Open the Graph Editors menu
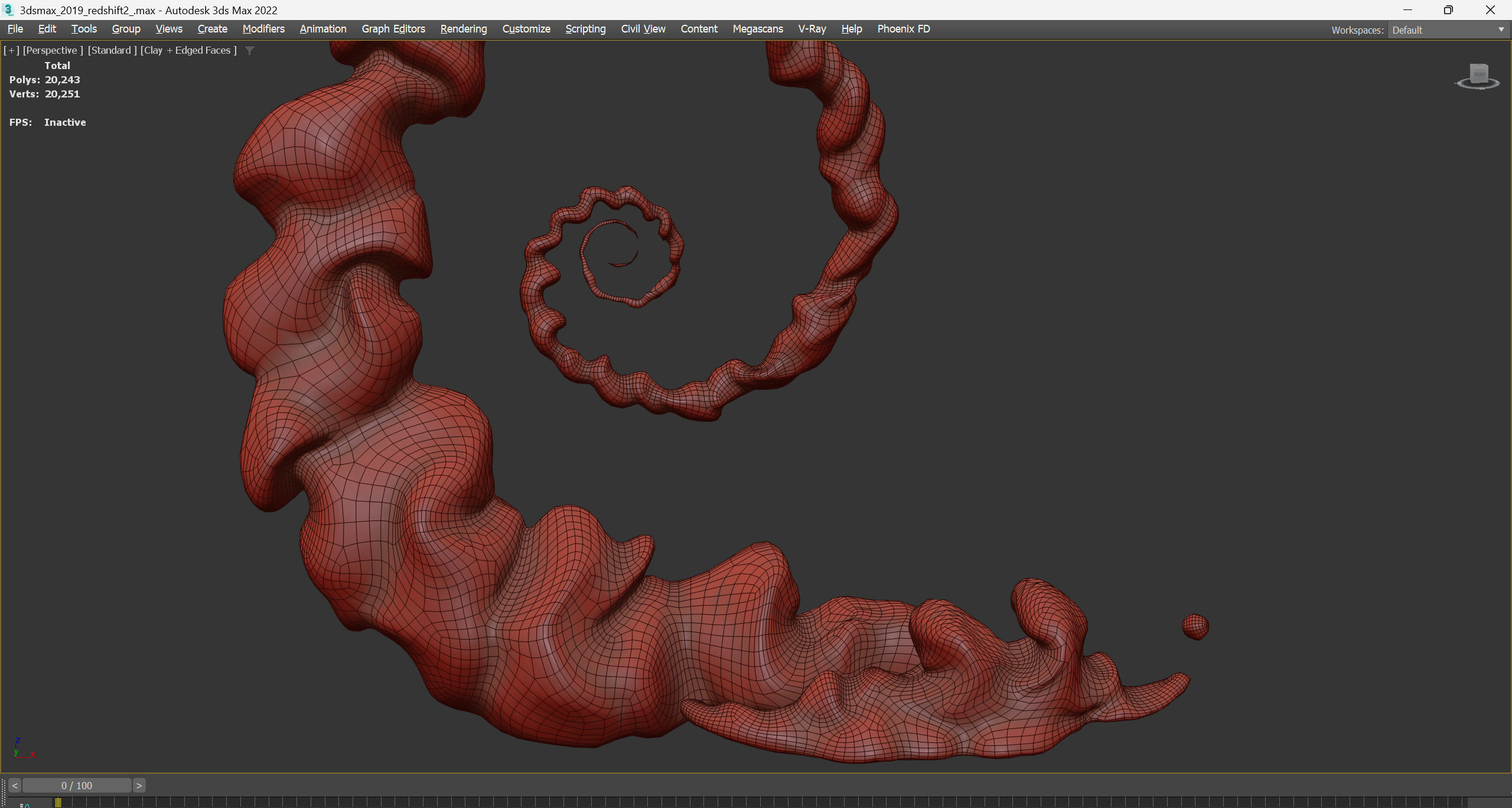Screen dimensions: 1512x808 393,29
